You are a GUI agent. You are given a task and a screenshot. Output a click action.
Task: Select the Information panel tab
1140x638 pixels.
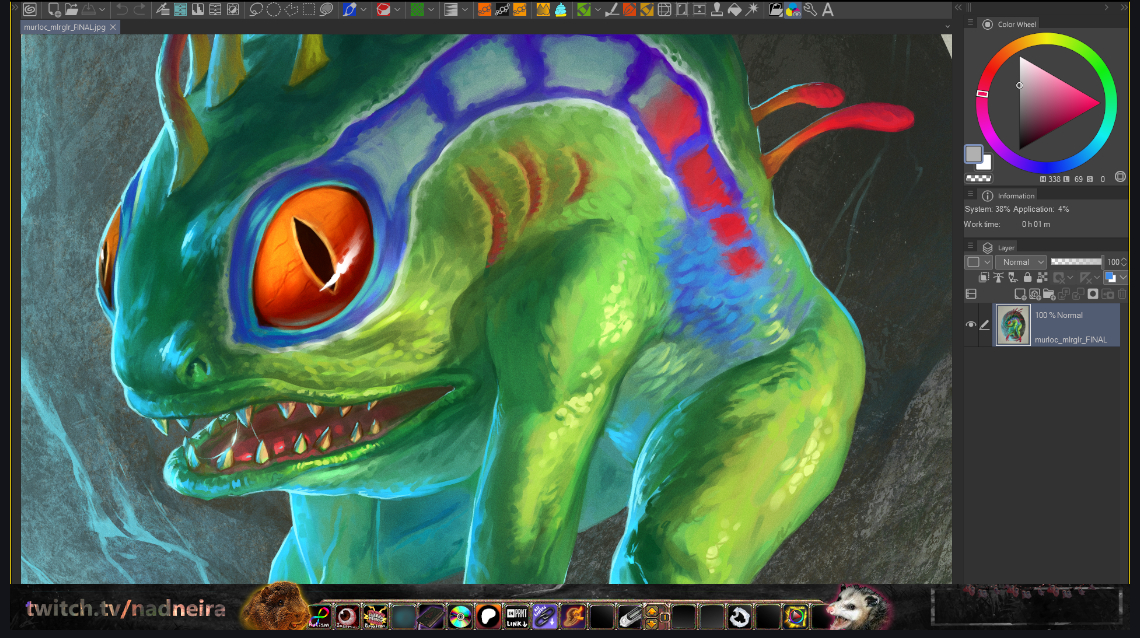click(1015, 196)
